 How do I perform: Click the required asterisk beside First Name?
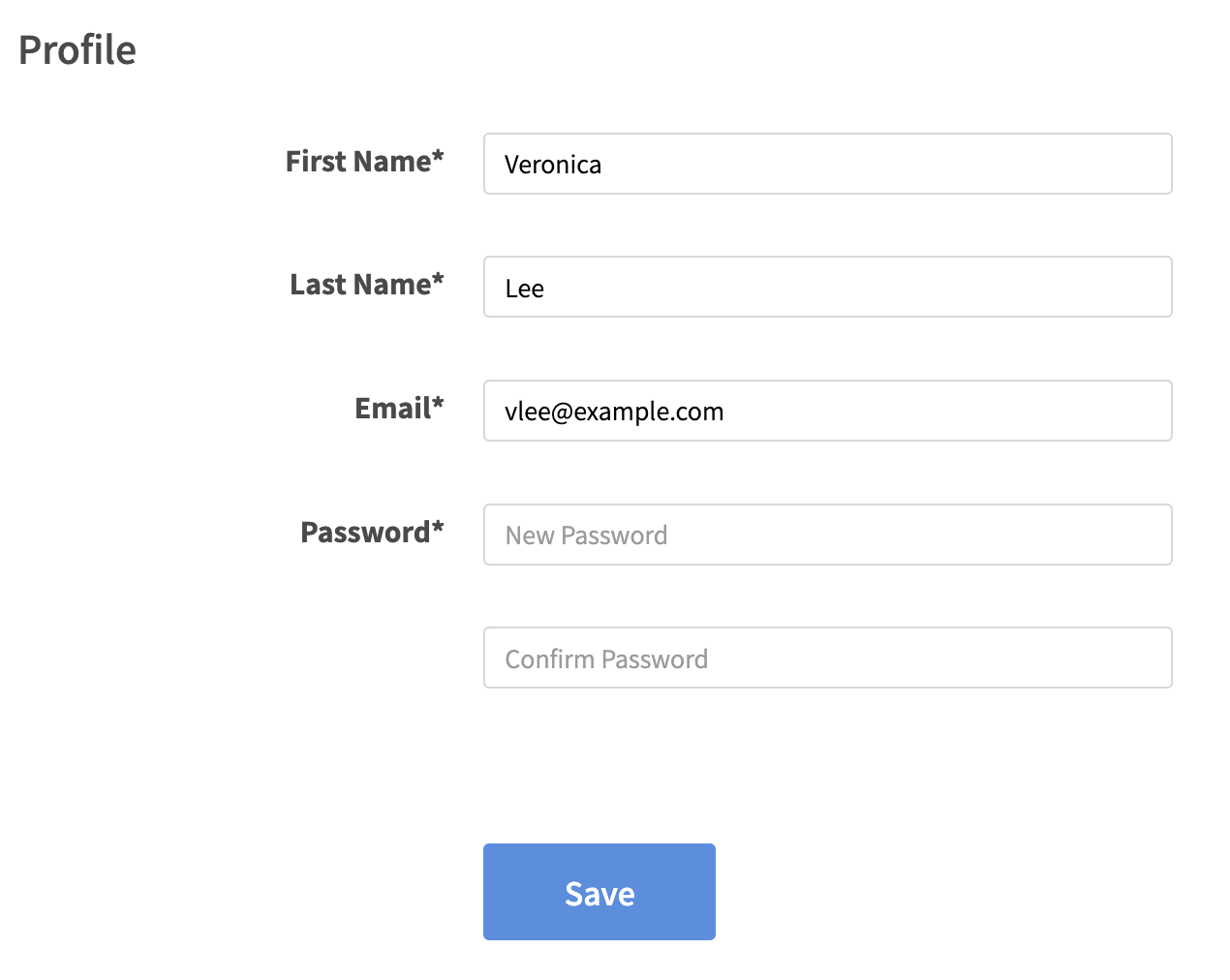click(439, 155)
